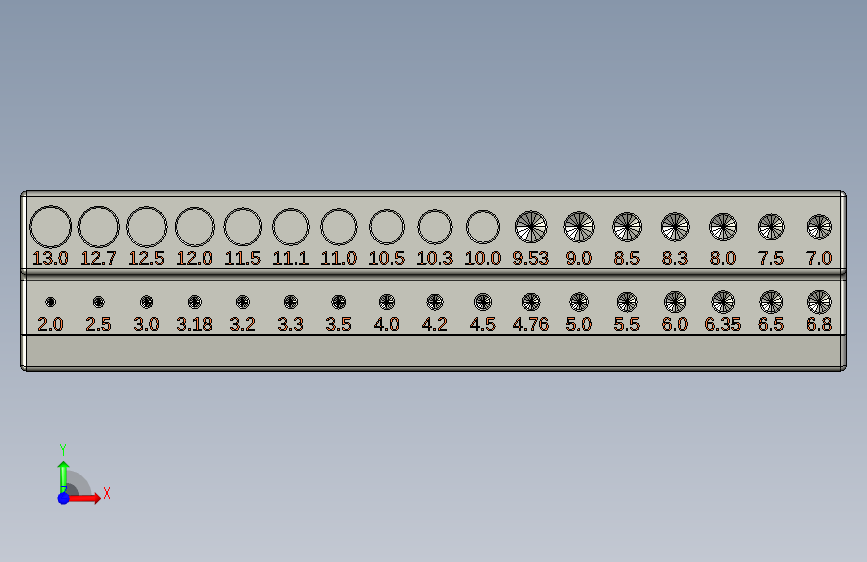Click the engraved text 8.0
The width and height of the screenshot is (867, 562).
[x=723, y=258]
